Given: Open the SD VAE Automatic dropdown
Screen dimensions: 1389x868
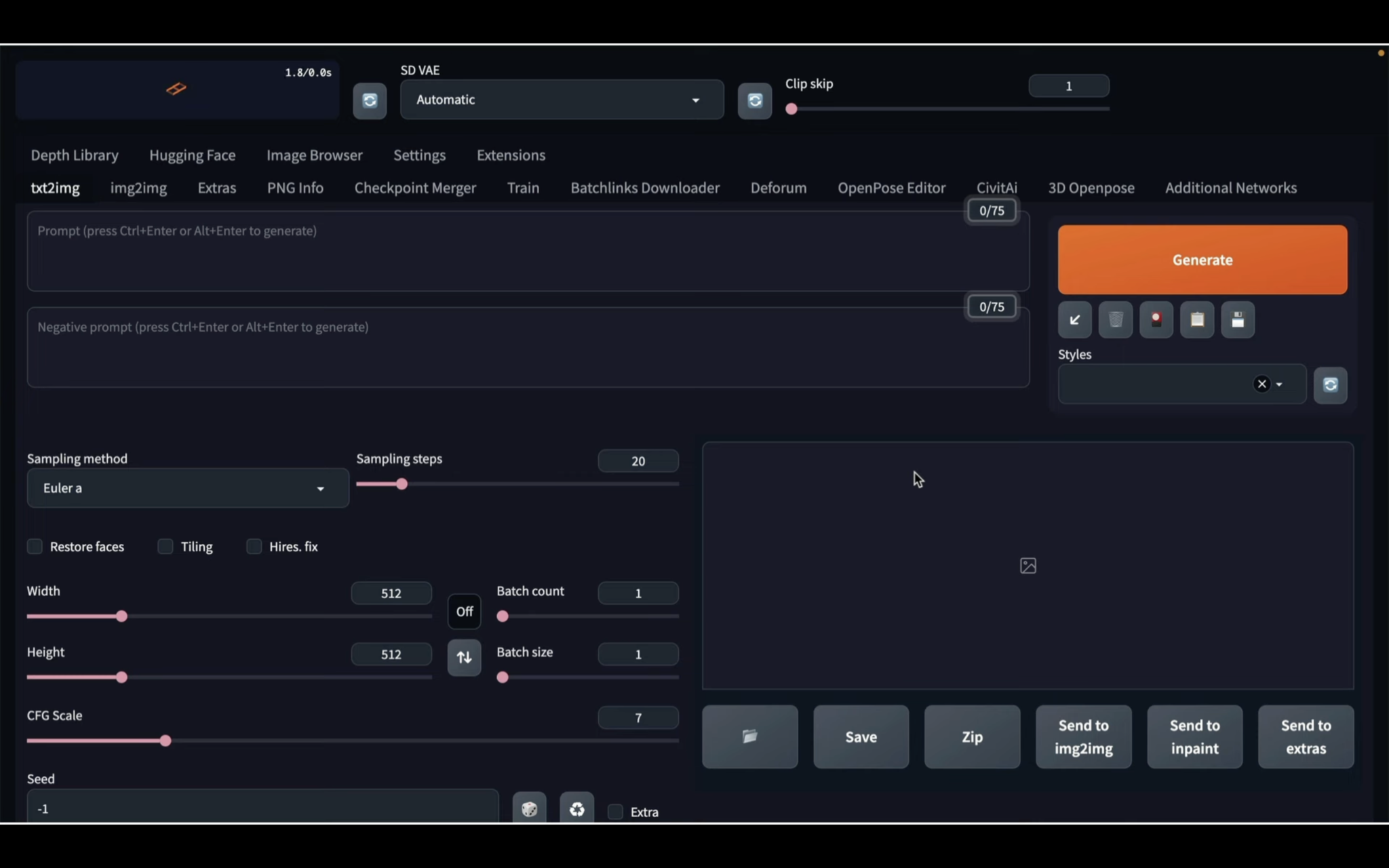Looking at the screenshot, I should click(x=562, y=100).
